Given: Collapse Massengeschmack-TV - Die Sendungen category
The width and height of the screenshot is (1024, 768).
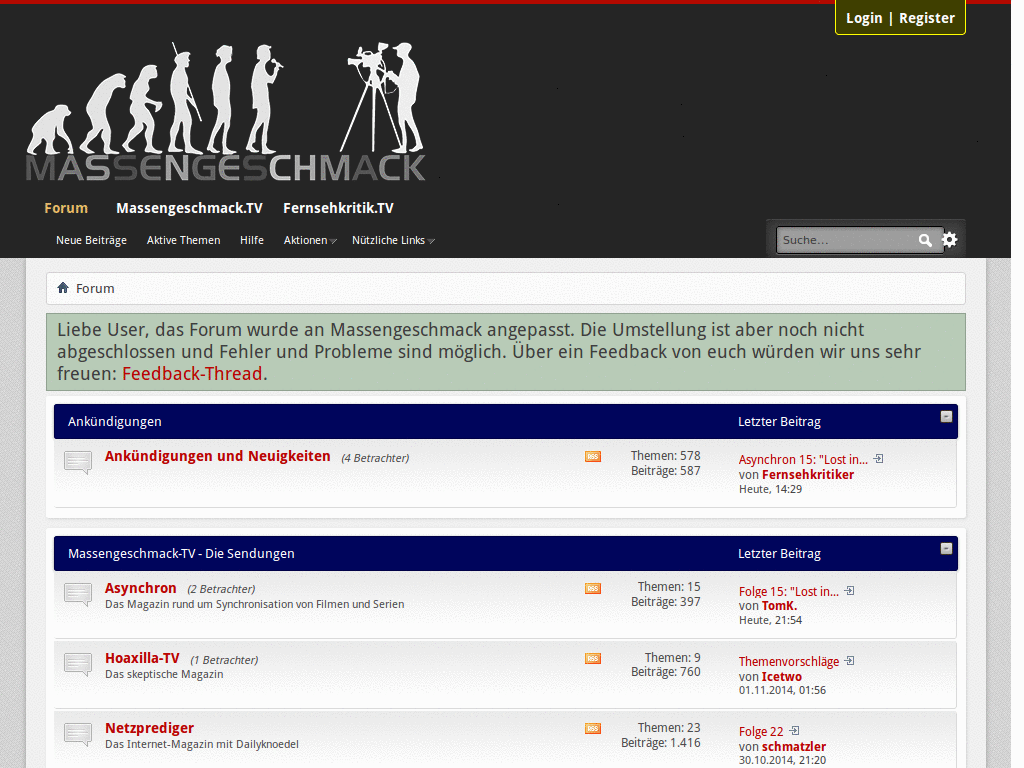Looking at the screenshot, I should click(x=946, y=549).
